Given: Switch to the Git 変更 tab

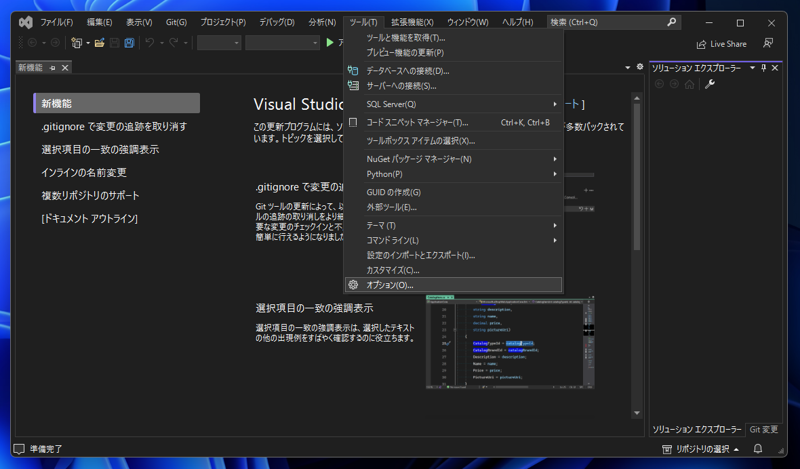Looking at the screenshot, I should pyautogui.click(x=764, y=430).
